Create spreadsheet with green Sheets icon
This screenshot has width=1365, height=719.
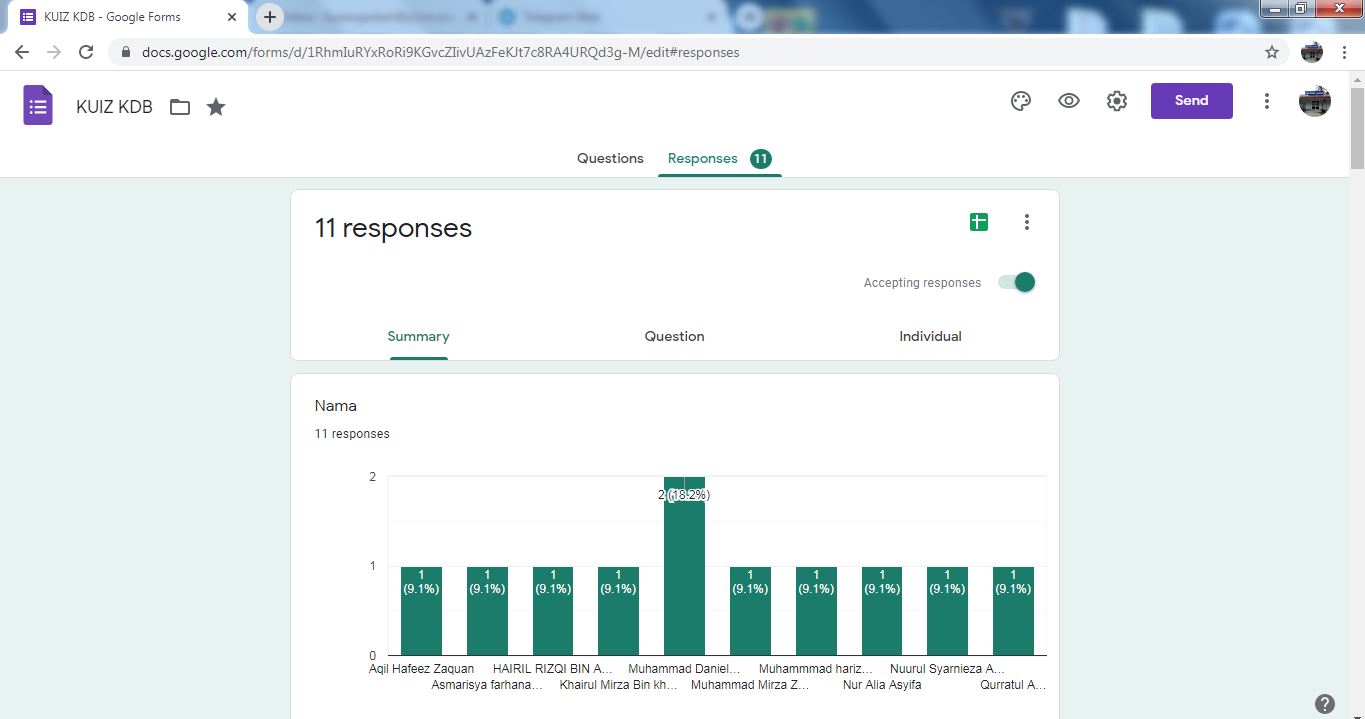[979, 222]
